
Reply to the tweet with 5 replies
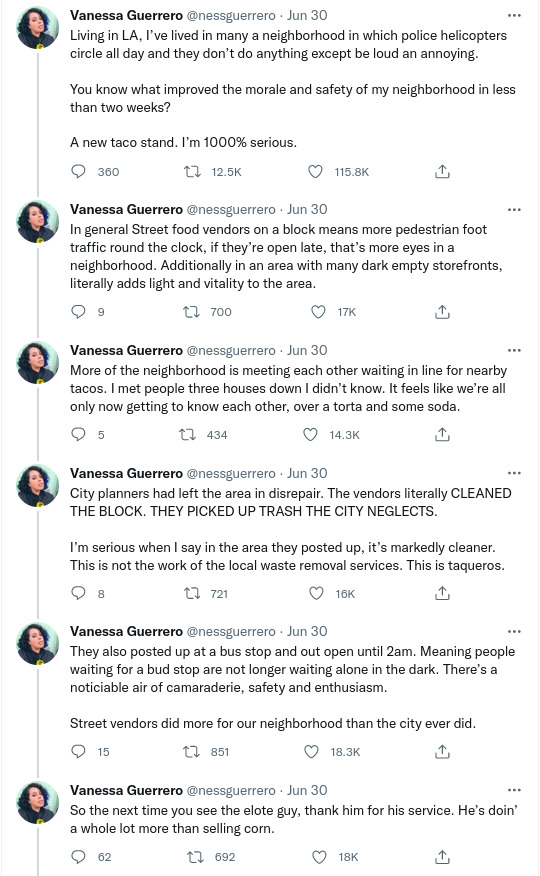pos(78,435)
